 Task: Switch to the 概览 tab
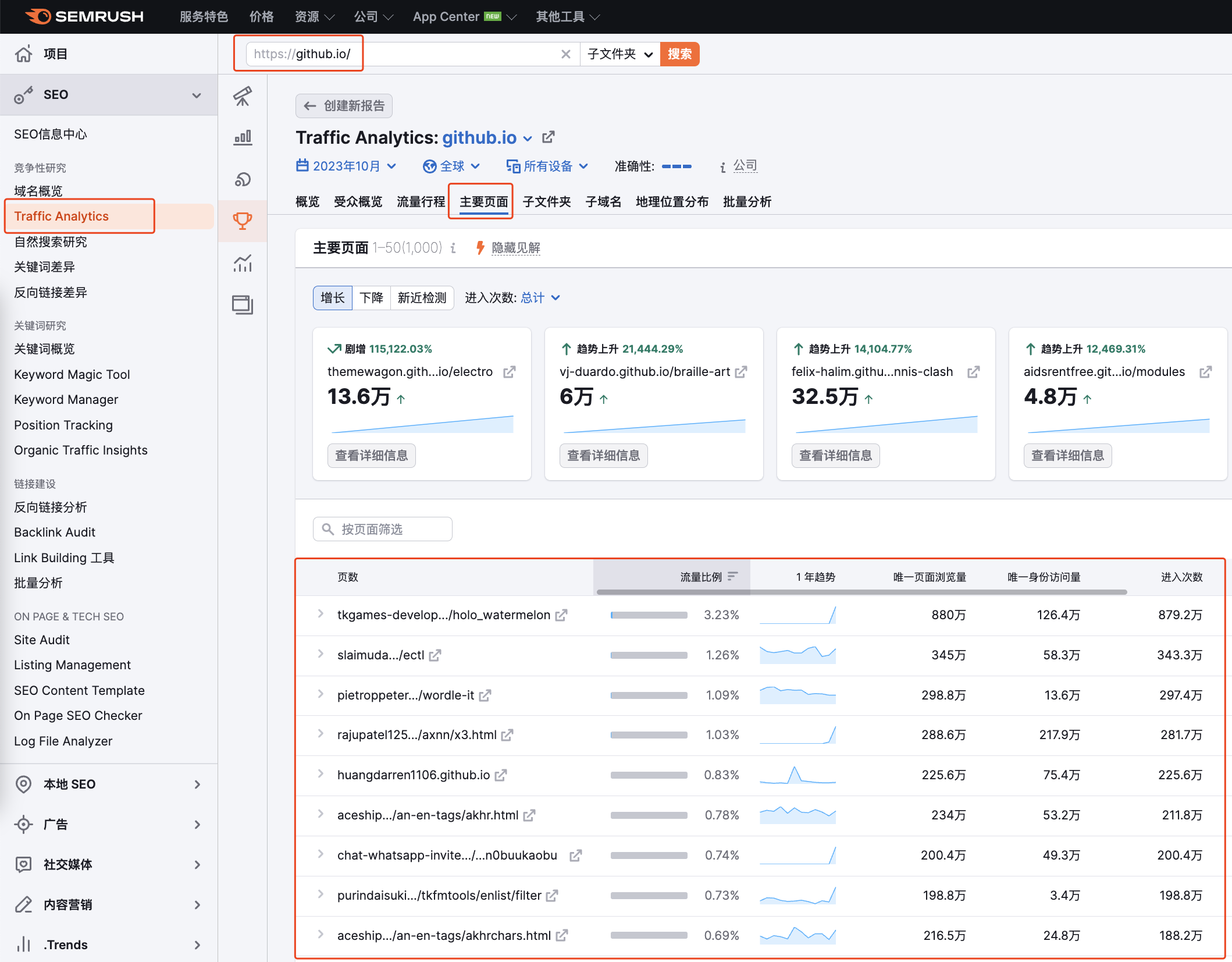(x=308, y=202)
